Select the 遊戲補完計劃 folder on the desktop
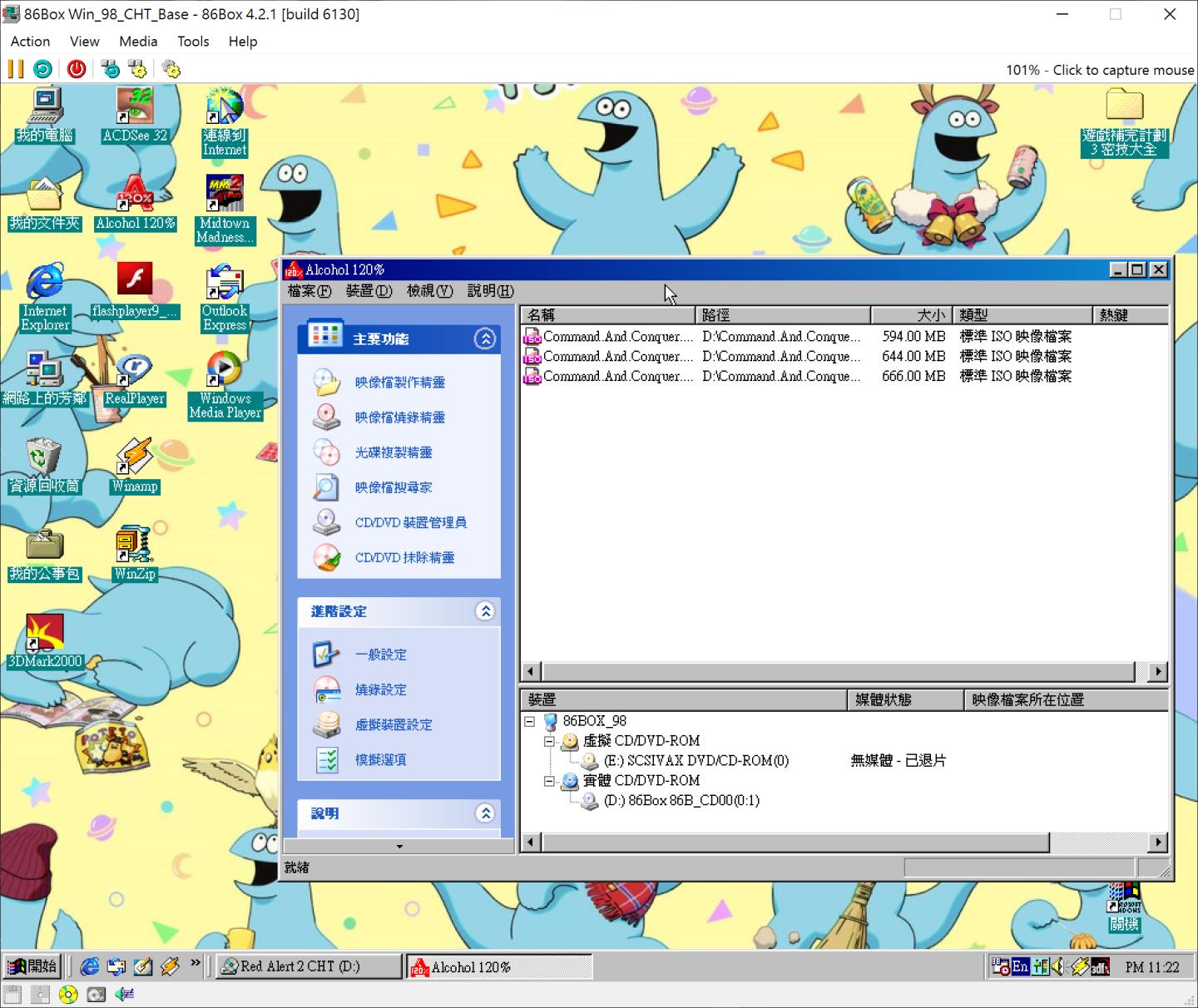This screenshot has height=1008, width=1198. [1124, 122]
